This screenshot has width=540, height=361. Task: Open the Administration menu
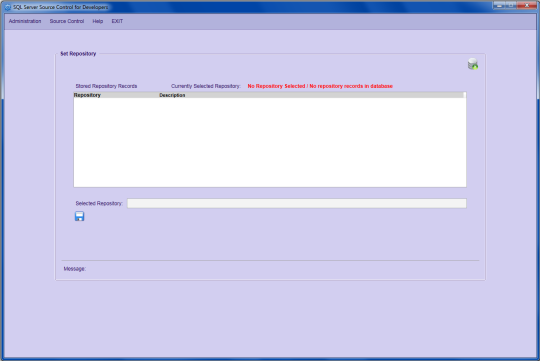25,21
